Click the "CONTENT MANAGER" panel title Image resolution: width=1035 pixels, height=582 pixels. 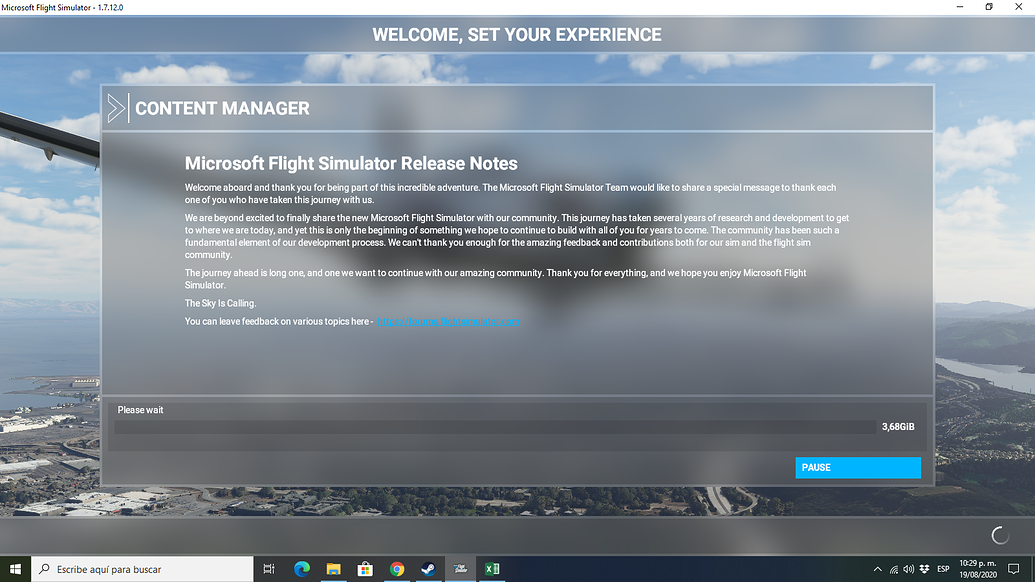[222, 108]
